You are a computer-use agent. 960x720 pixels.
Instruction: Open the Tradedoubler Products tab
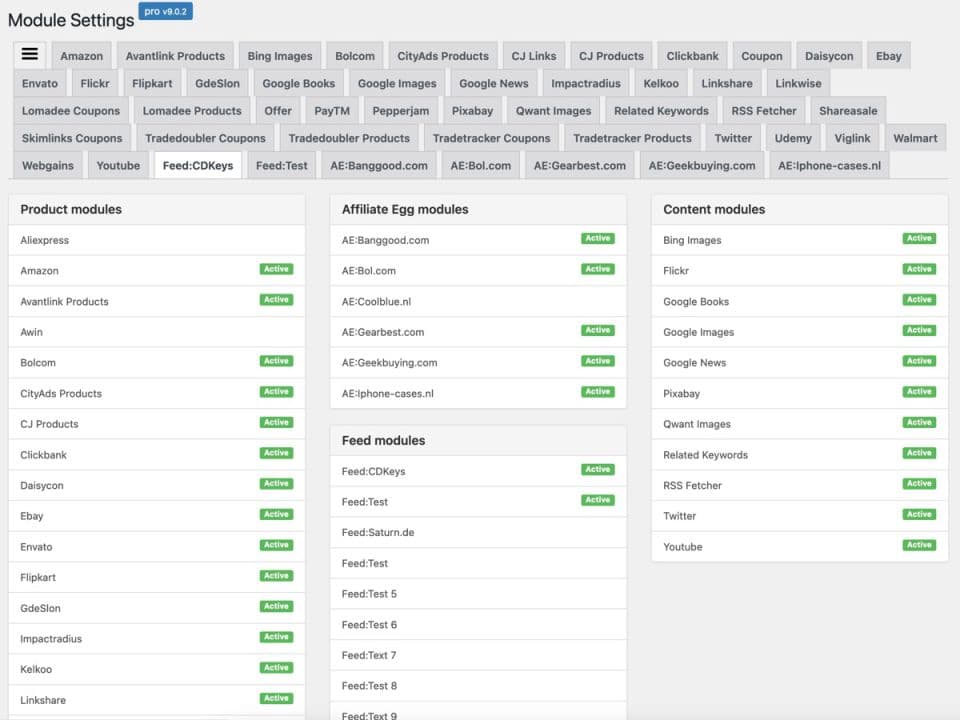click(x=349, y=138)
